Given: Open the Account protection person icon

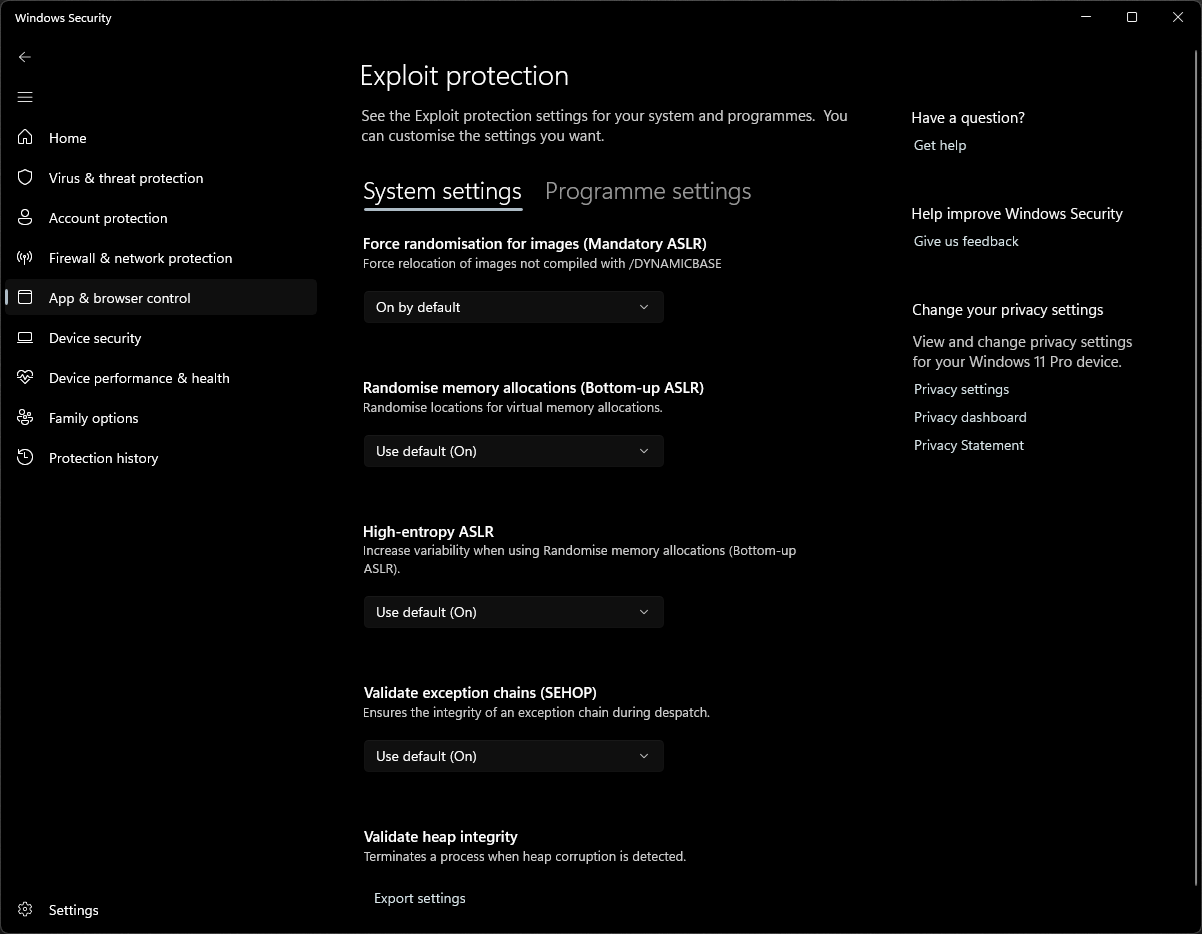Looking at the screenshot, I should click(x=26, y=217).
